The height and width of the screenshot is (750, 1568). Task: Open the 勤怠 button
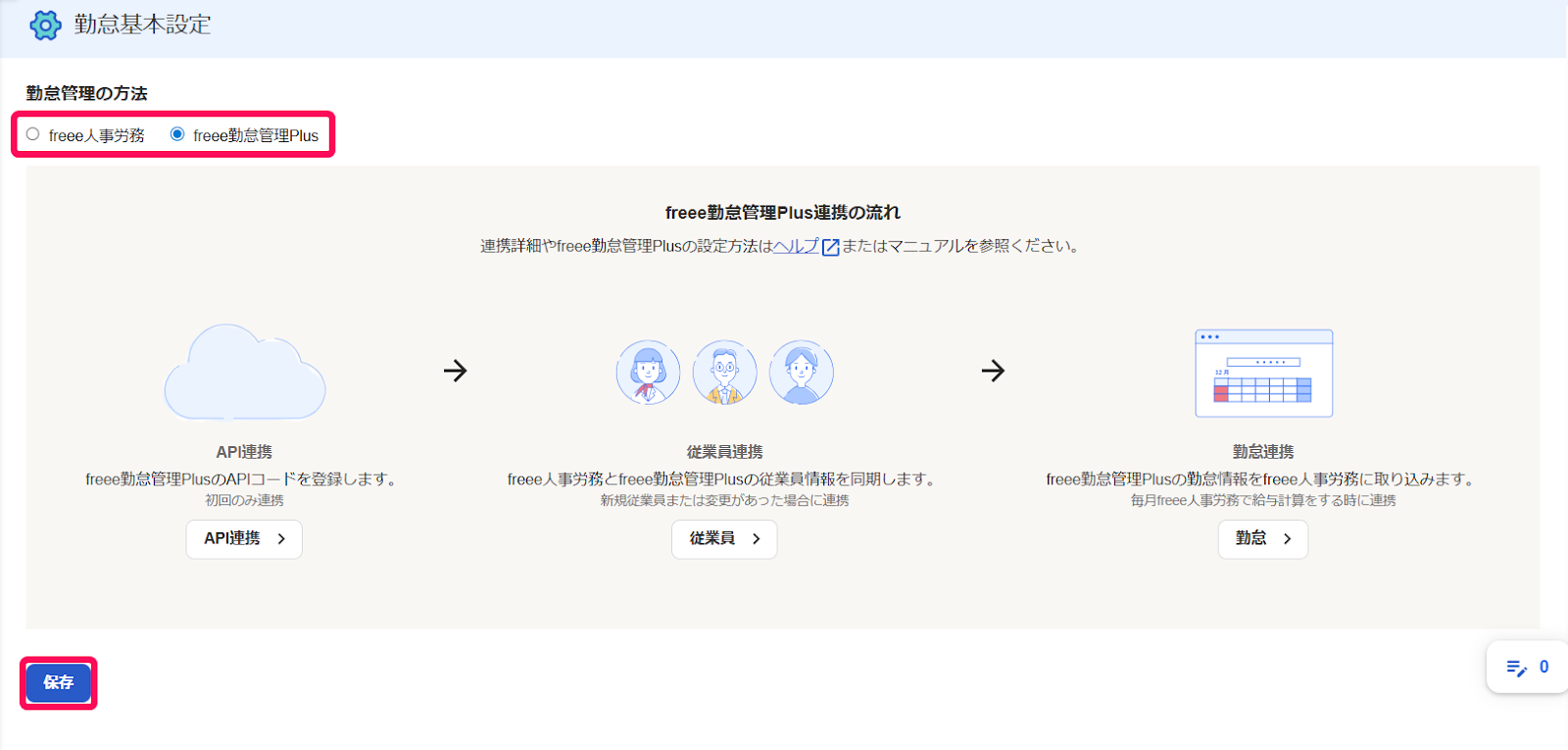click(1263, 539)
